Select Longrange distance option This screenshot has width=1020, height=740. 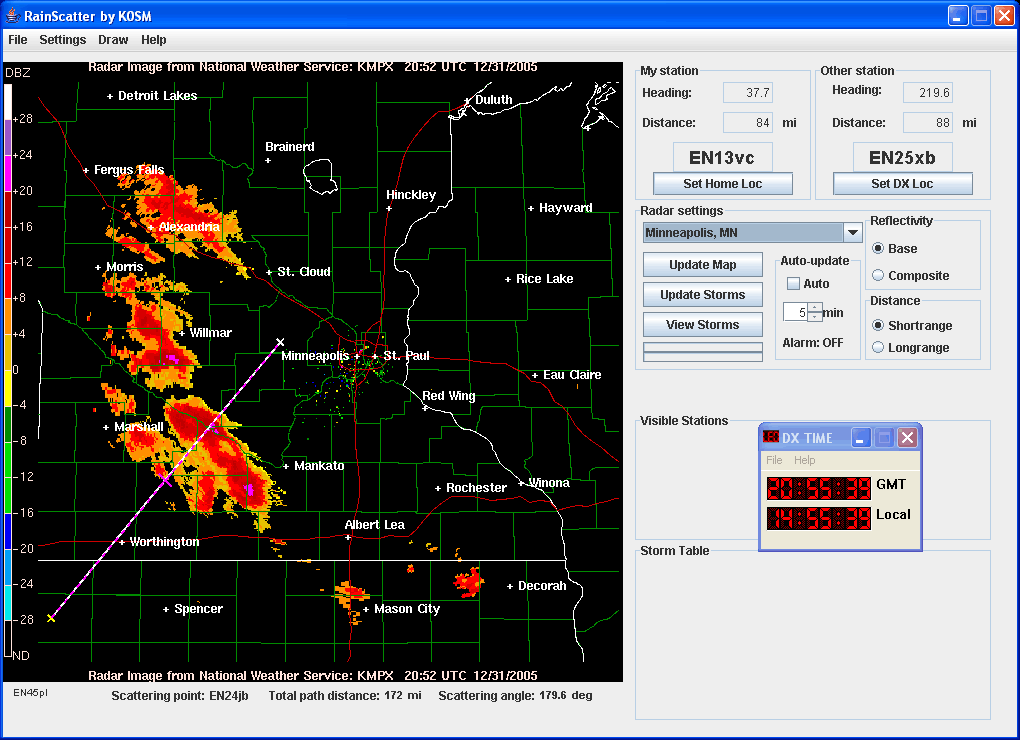click(878, 347)
